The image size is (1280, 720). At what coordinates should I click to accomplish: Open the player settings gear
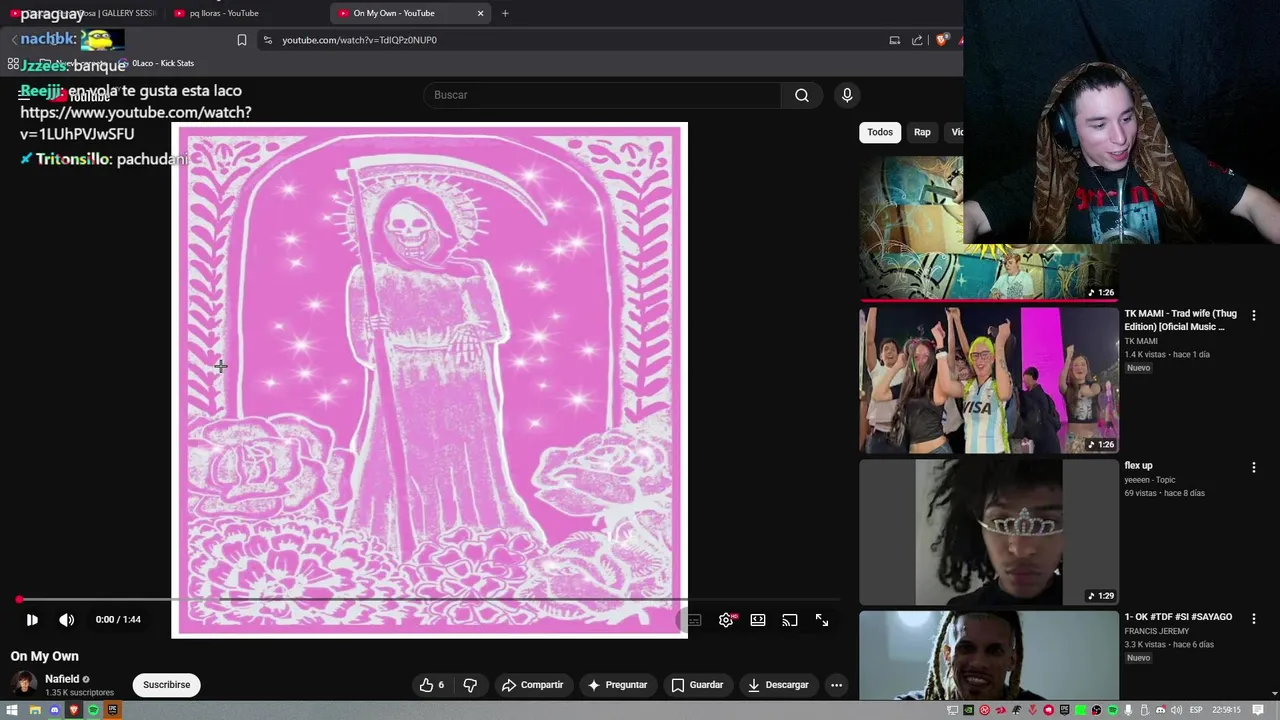click(726, 620)
